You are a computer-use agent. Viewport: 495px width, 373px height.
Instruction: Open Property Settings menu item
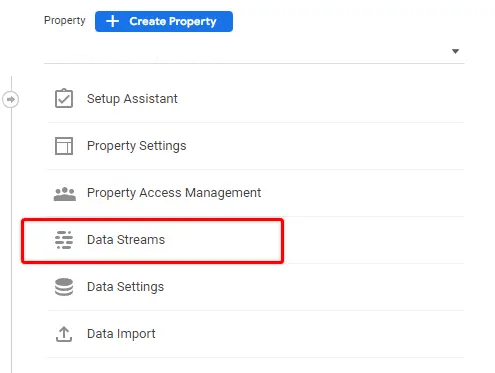click(256, 146)
